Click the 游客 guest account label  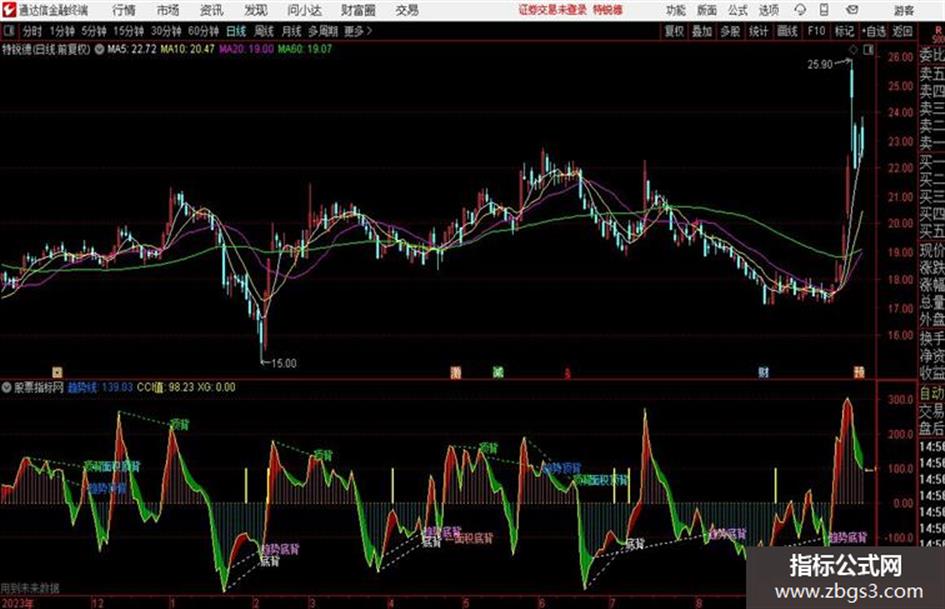pos(904,10)
